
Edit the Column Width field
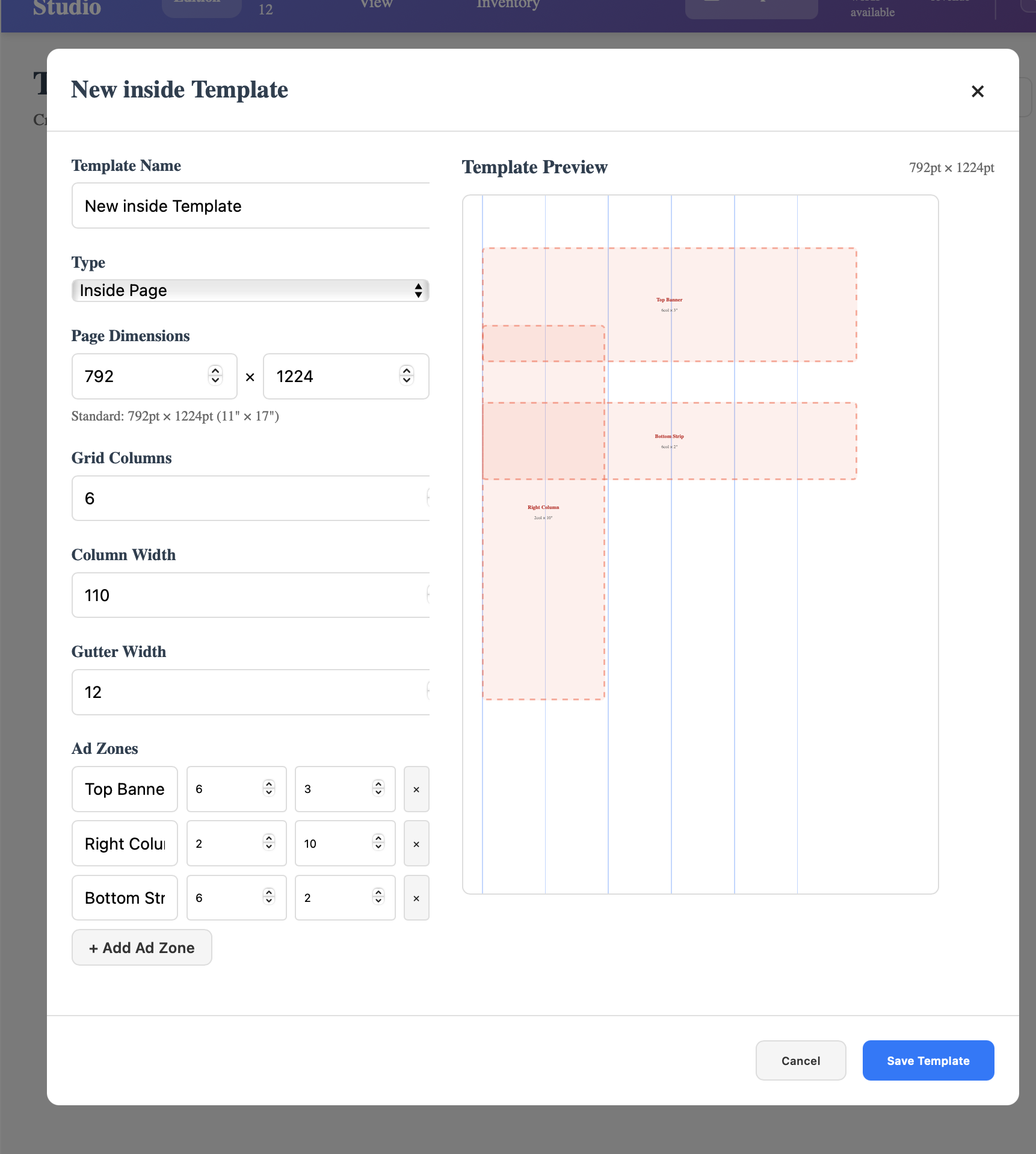click(x=250, y=596)
